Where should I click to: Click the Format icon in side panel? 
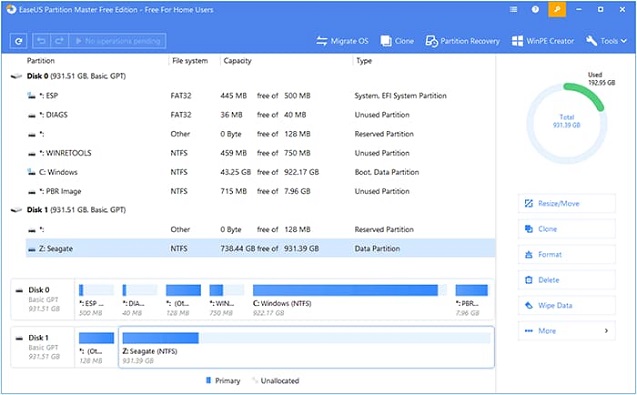[x=529, y=254]
